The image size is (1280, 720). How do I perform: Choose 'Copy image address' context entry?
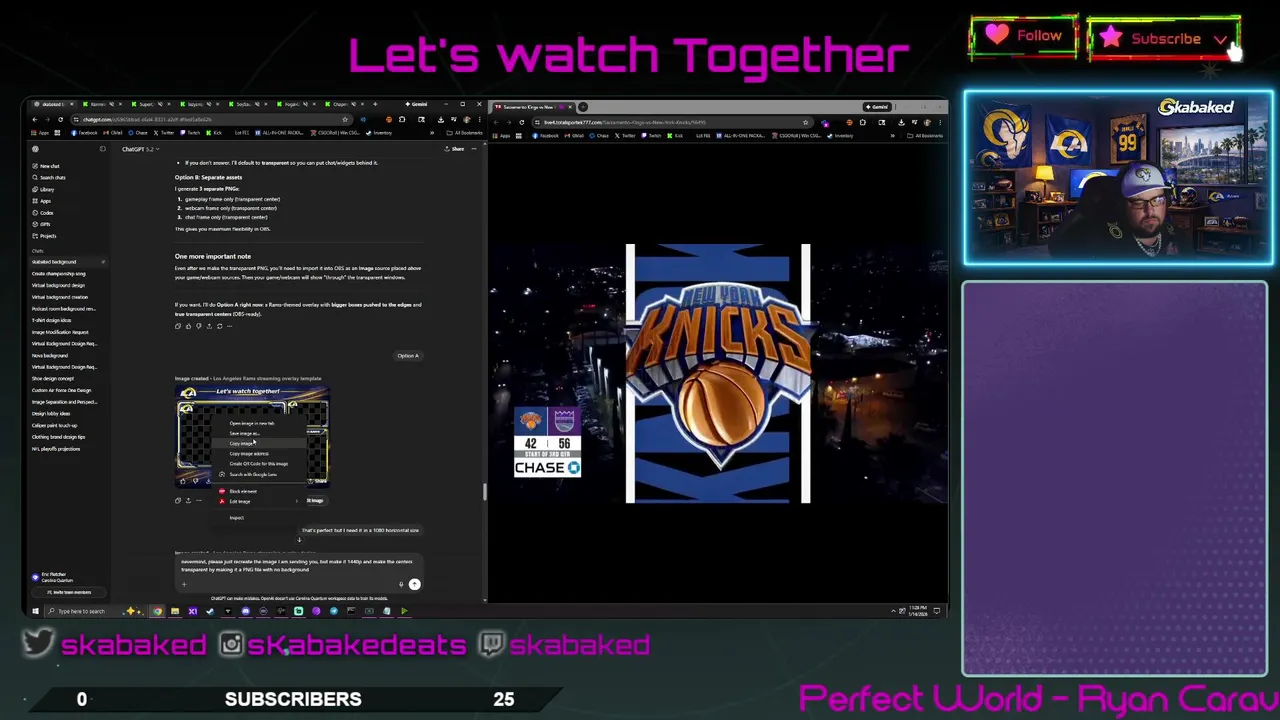tap(260, 453)
